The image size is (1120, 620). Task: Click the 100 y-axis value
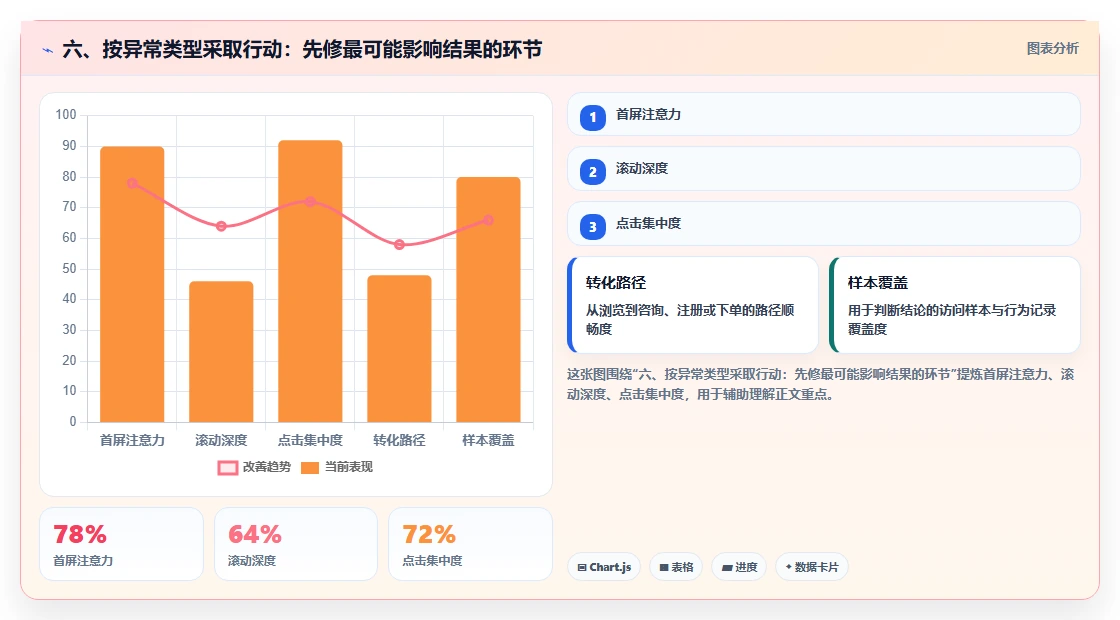tap(66, 115)
